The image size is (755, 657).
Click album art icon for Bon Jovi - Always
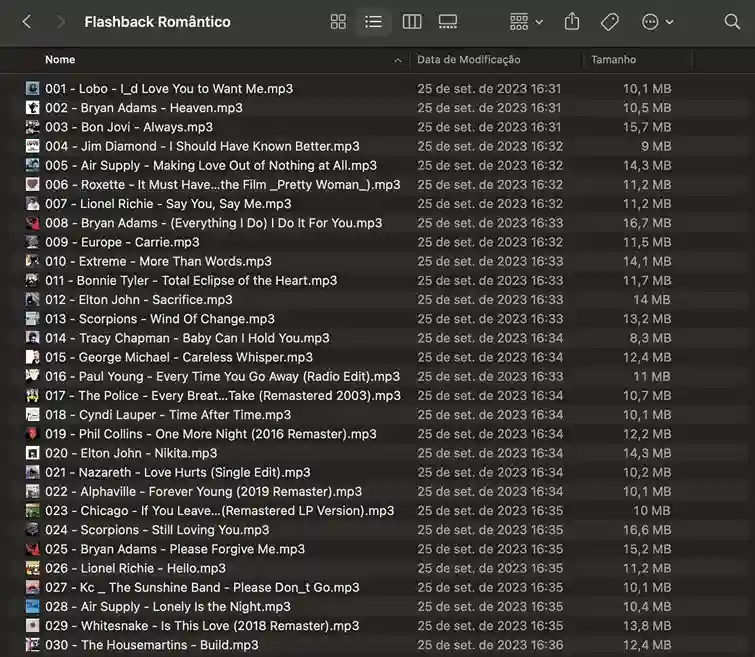[33, 127]
